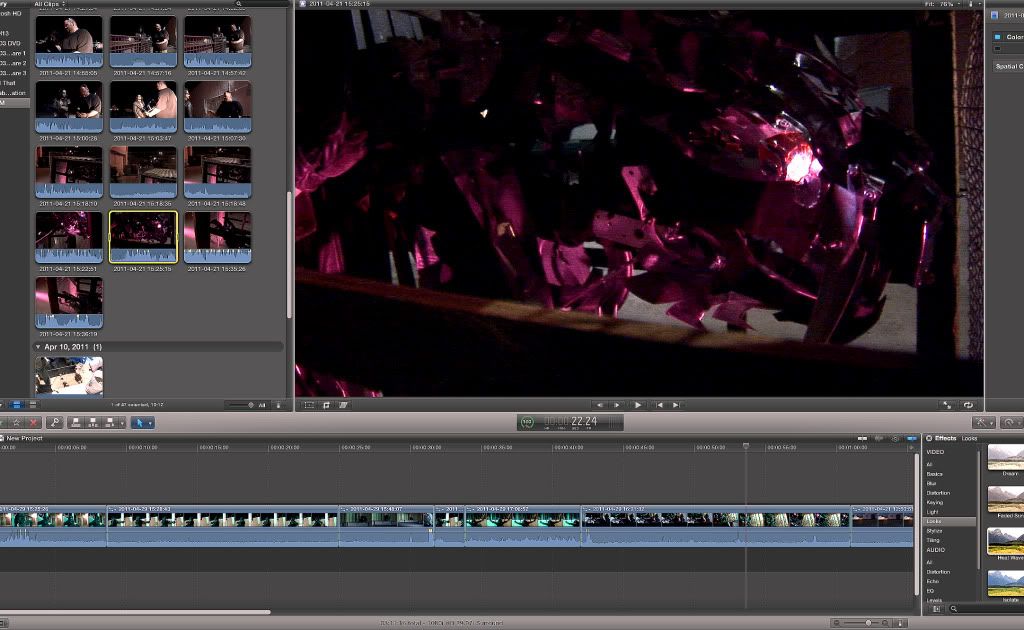Click the timeline playhead marker in ruler
Screen dimensions: 1024x630
[x=746, y=446]
